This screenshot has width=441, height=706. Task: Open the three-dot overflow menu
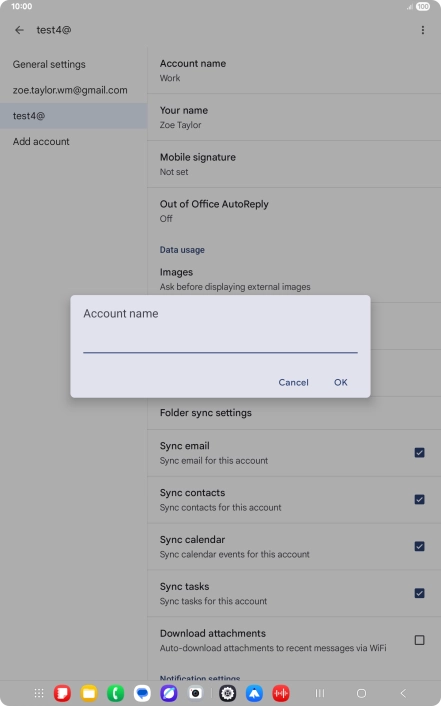[x=423, y=30]
